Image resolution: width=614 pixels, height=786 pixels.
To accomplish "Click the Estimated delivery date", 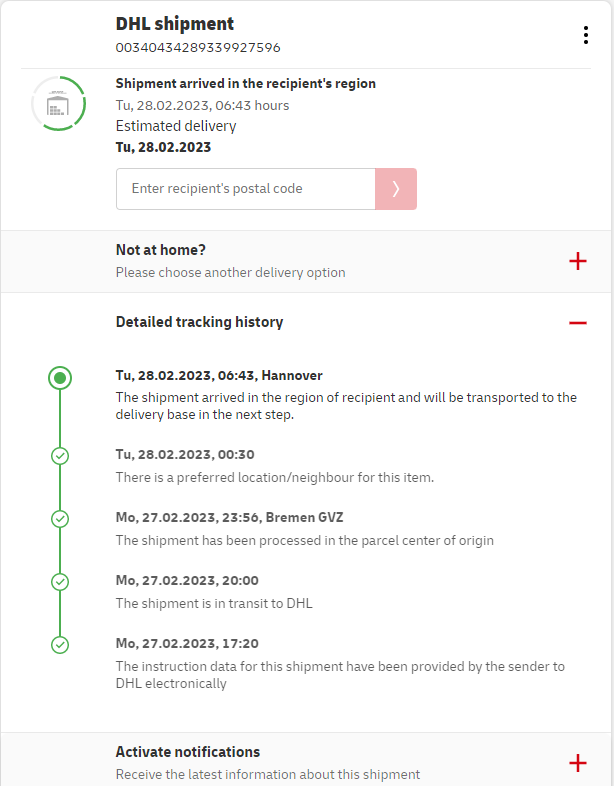I will click(163, 147).
